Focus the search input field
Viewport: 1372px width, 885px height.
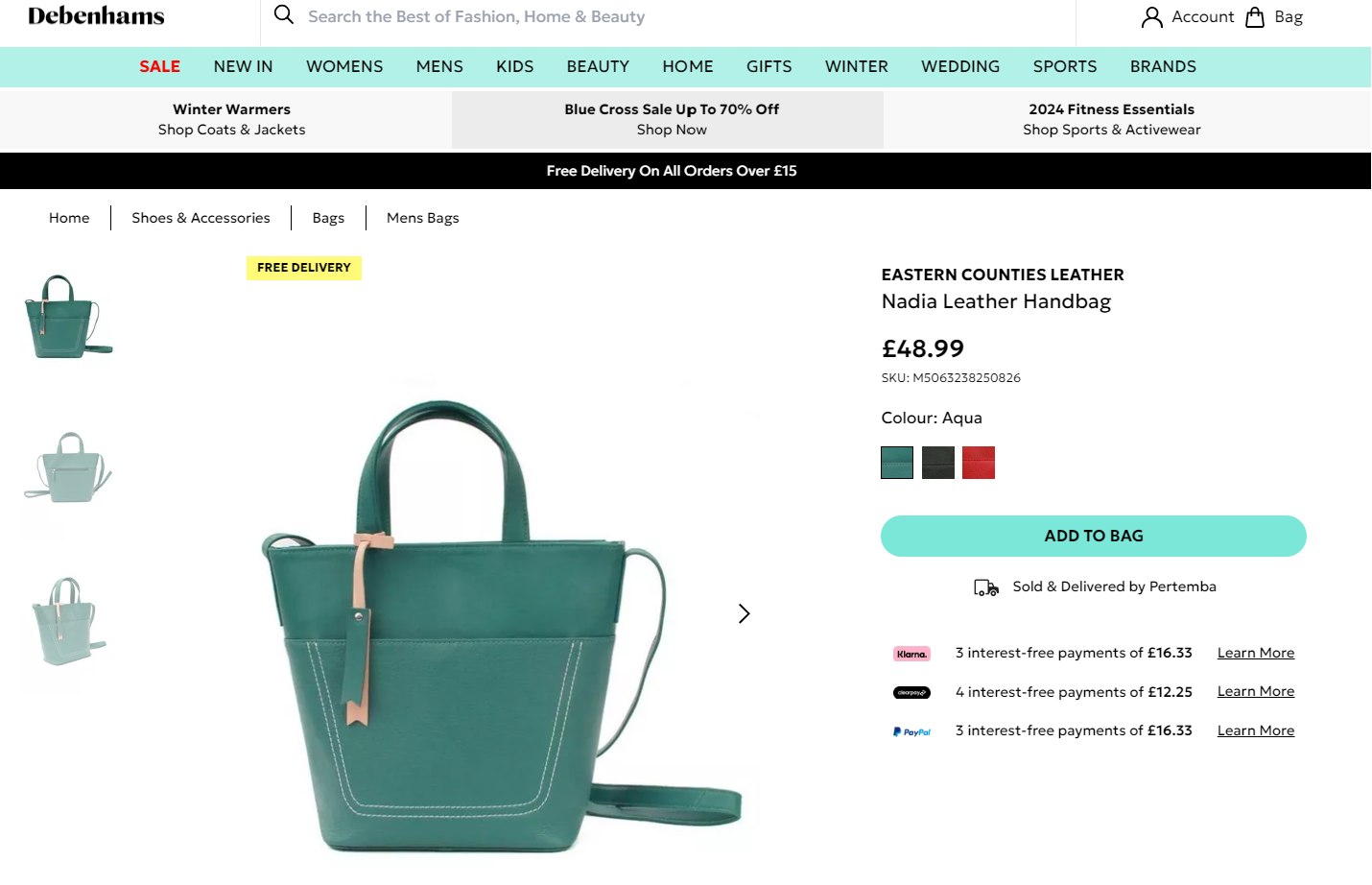672,17
